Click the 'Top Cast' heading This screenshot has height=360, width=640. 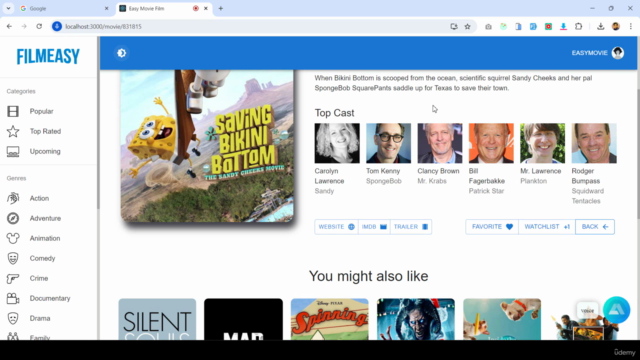334,113
